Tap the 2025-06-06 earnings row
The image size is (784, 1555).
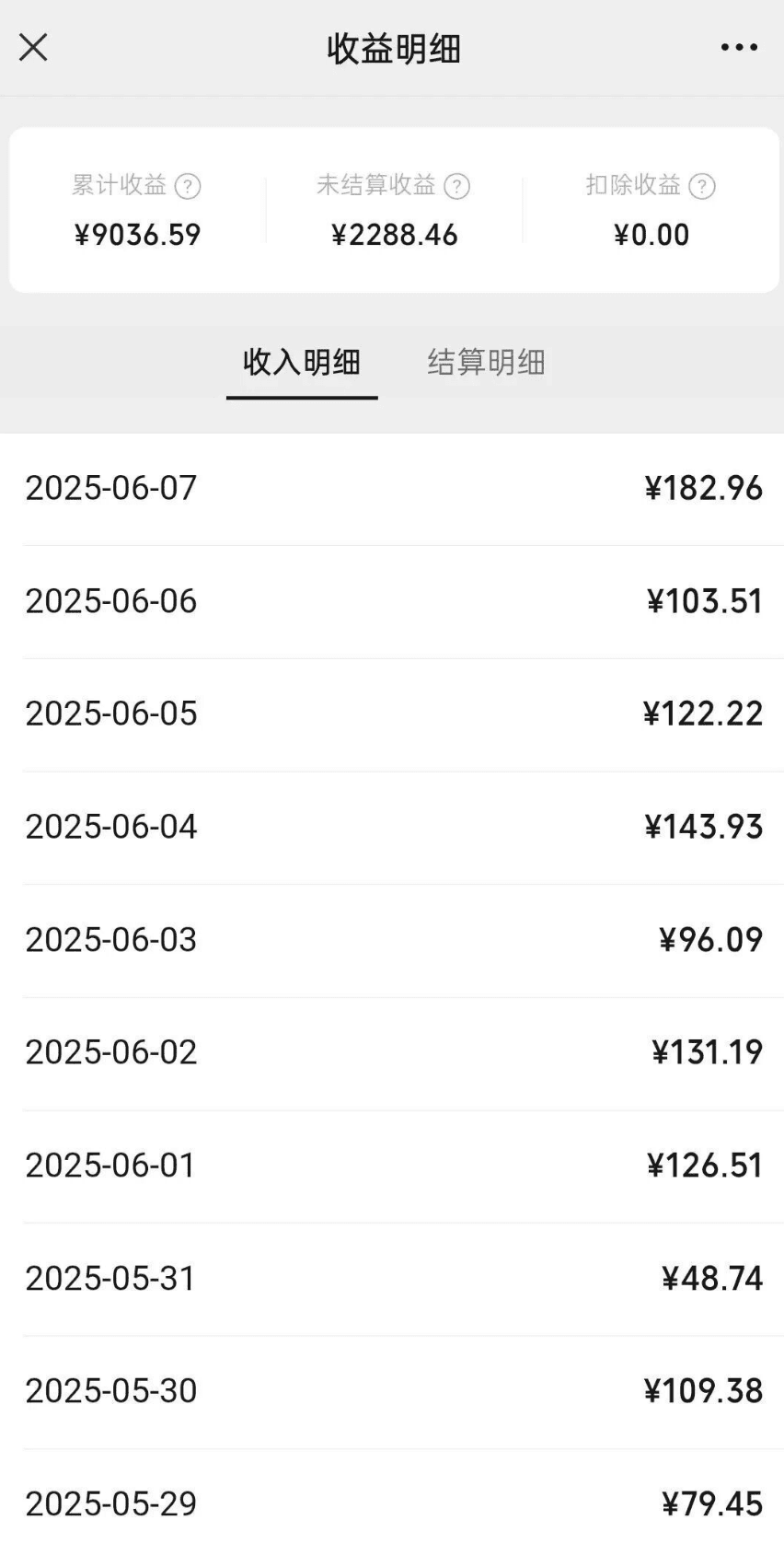392,601
